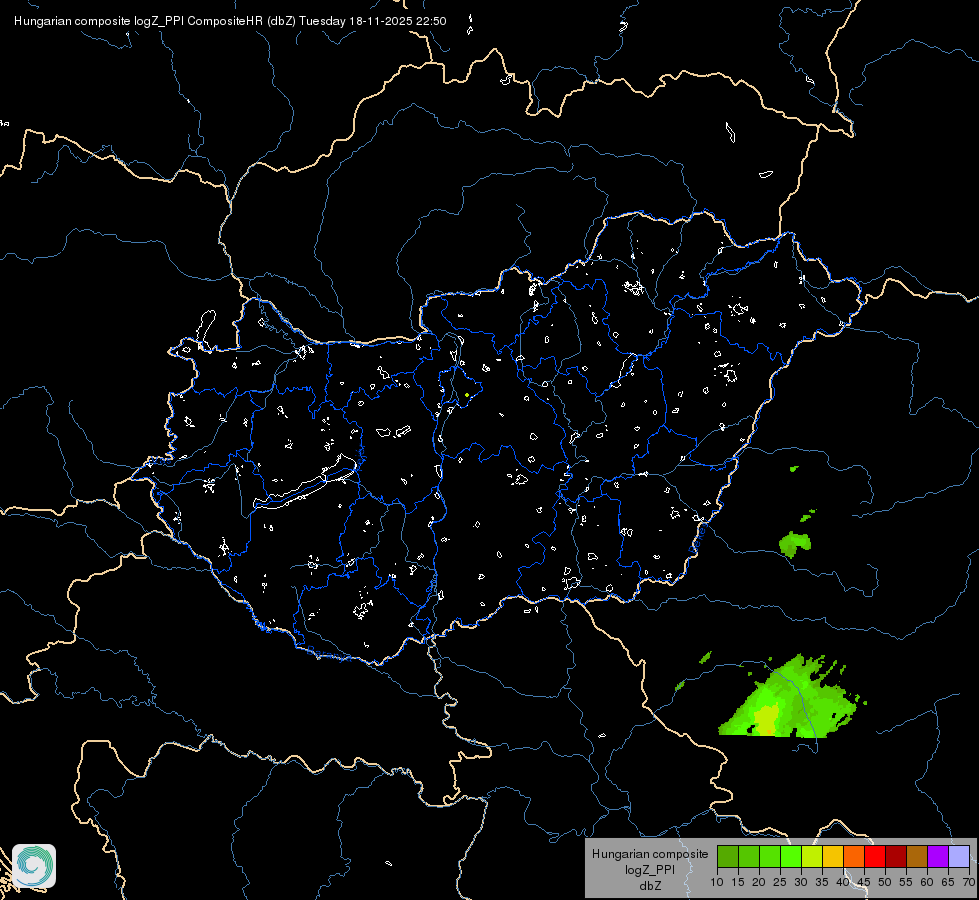The height and width of the screenshot is (900, 979).
Task: Click the legend scale value 65
Action: 948,883
